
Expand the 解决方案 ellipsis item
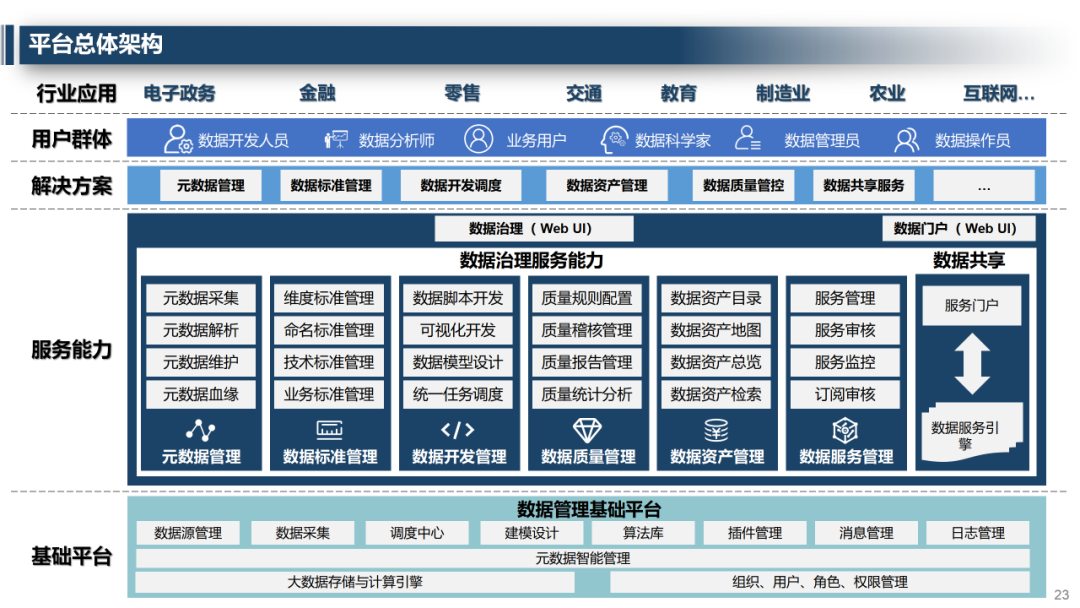tap(986, 185)
